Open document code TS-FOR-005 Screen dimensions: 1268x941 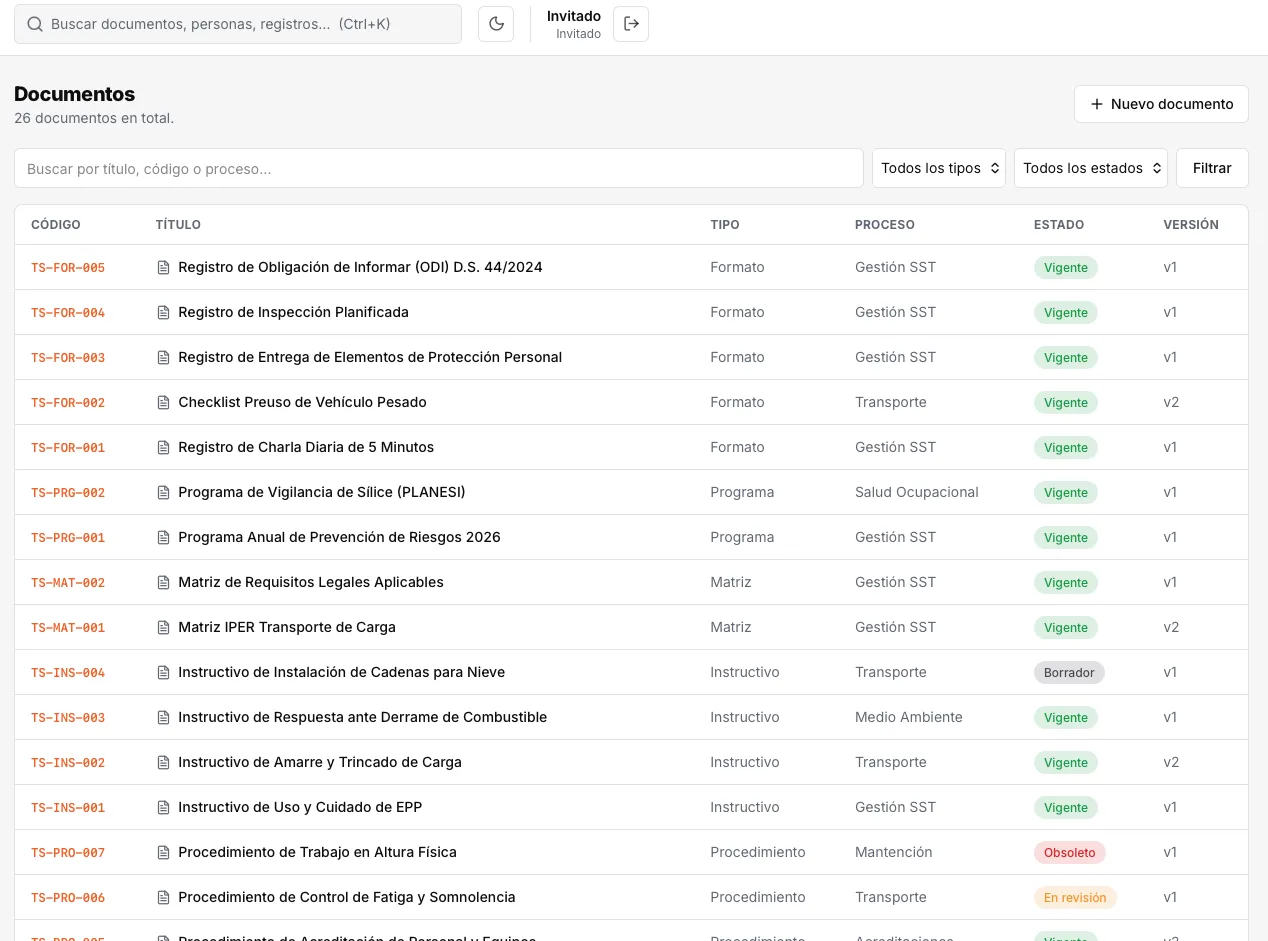click(68, 268)
